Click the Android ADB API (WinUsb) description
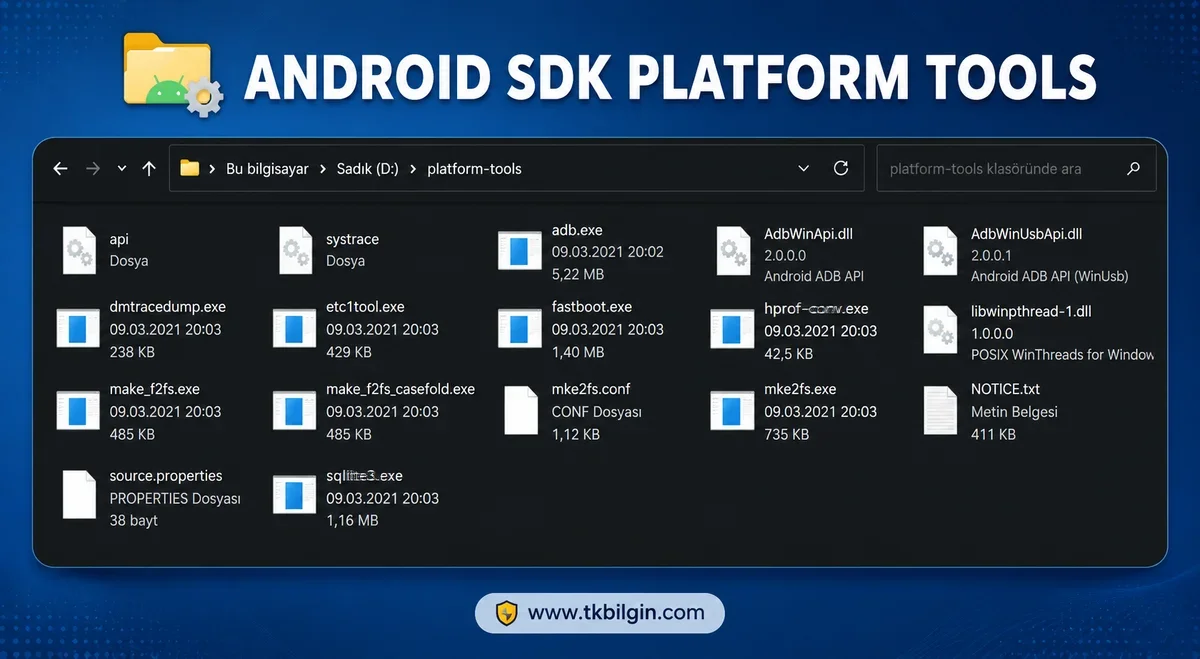 point(1049,277)
